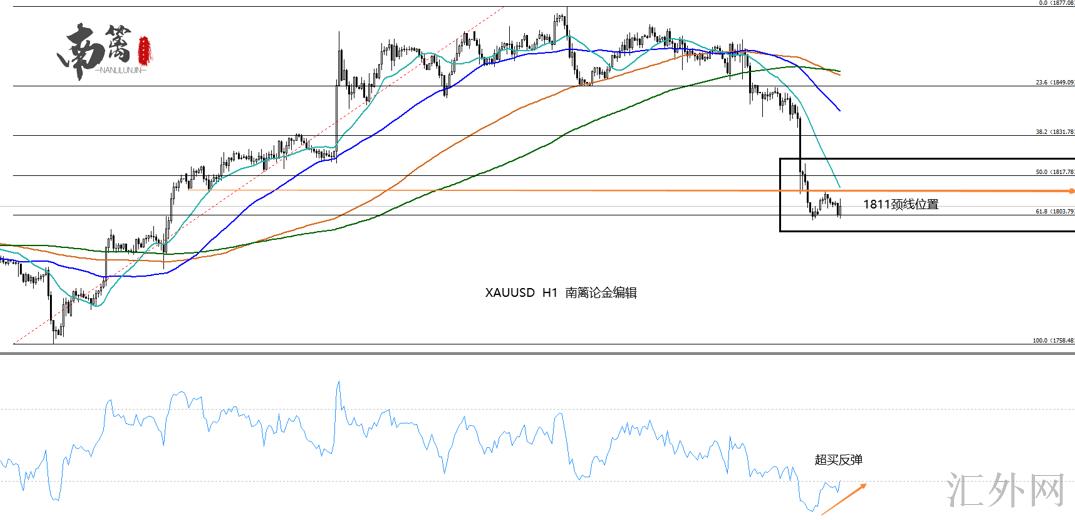Screen dimensions: 1075x520
Task: Select the red dashed Fibonacci trend line
Action: [258, 174]
